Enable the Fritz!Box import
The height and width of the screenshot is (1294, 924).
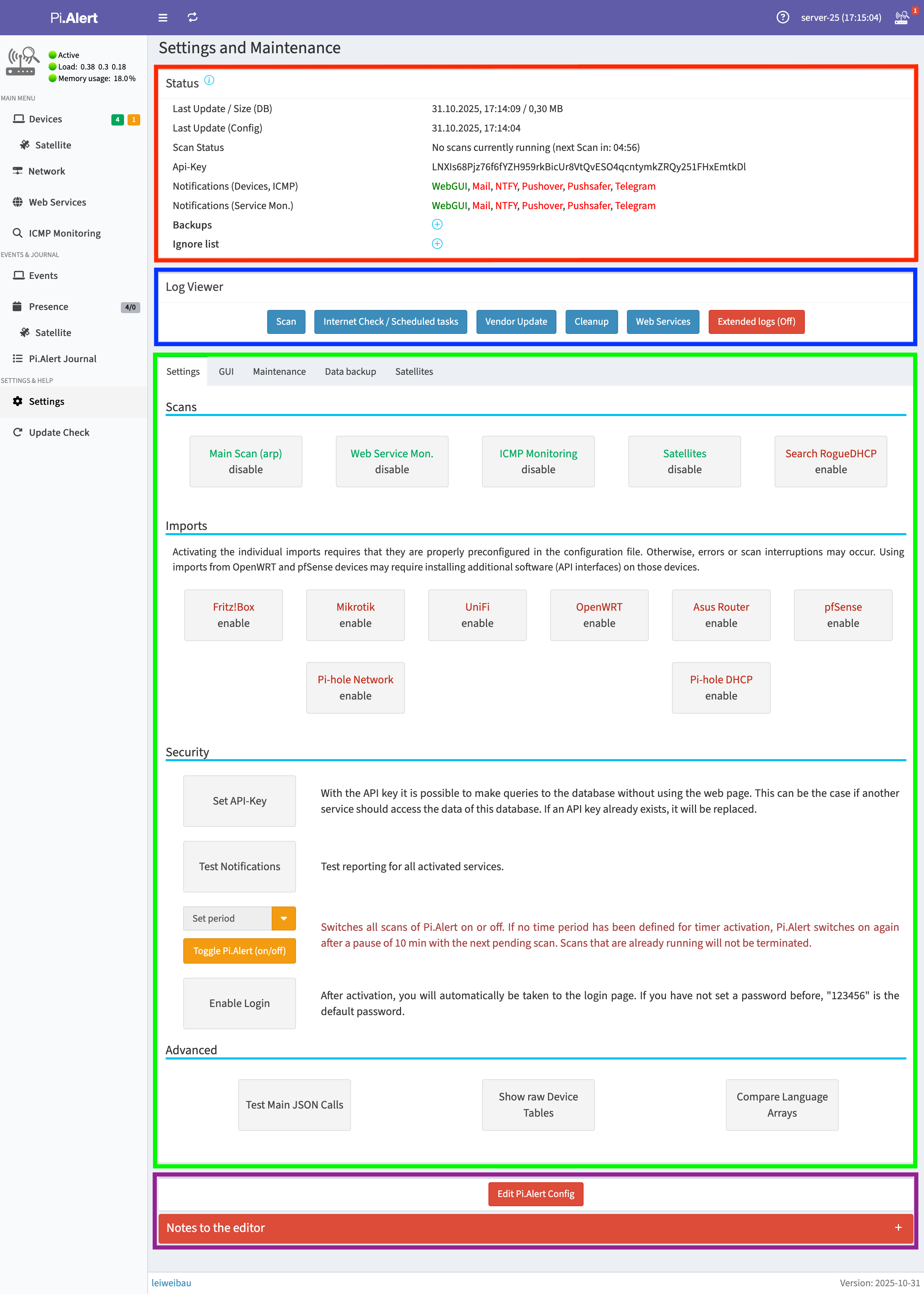point(233,615)
